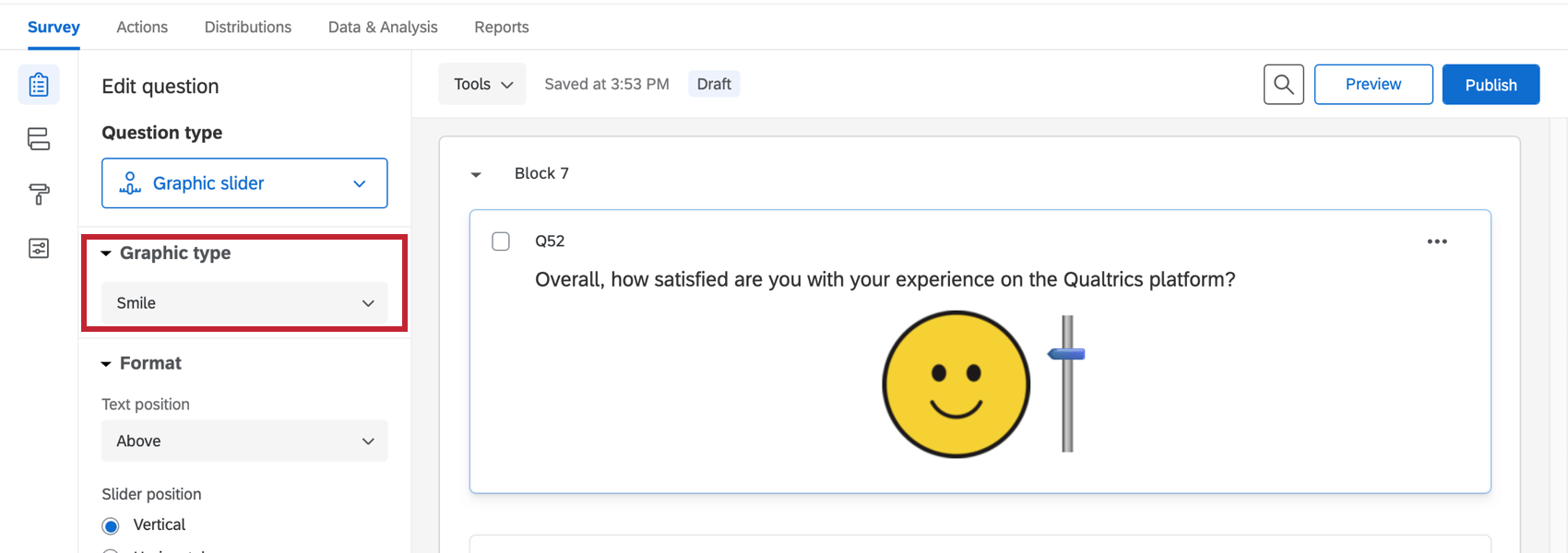Click the graphic slider icon in question type
The height and width of the screenshot is (553, 1568).
point(130,183)
